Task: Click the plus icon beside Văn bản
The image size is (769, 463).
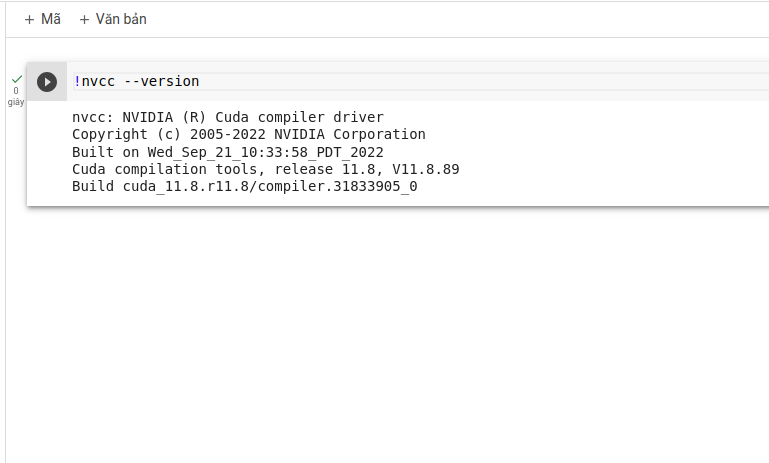Action: point(84,19)
